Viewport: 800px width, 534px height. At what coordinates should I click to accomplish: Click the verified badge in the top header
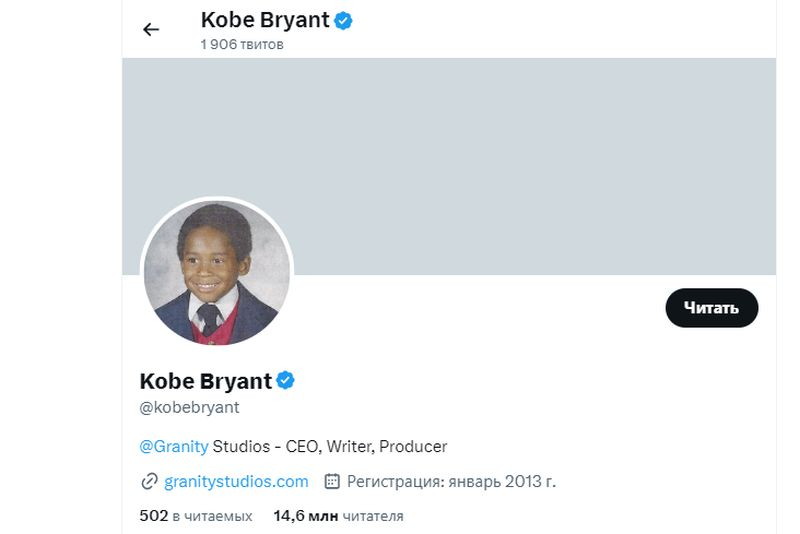tap(343, 20)
